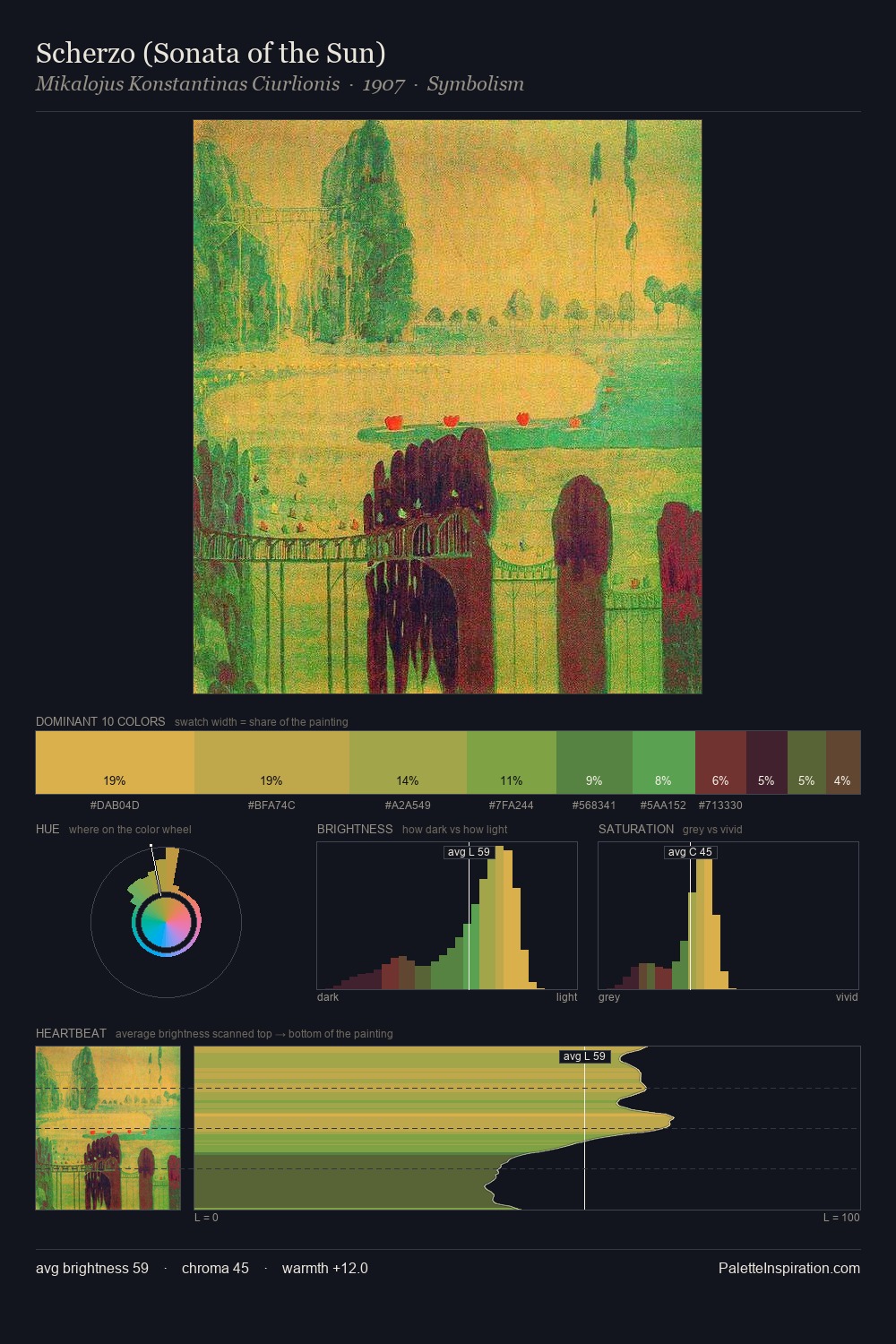Pick the #A2A549 olive swatch
This screenshot has width=896, height=1344.
point(408,762)
